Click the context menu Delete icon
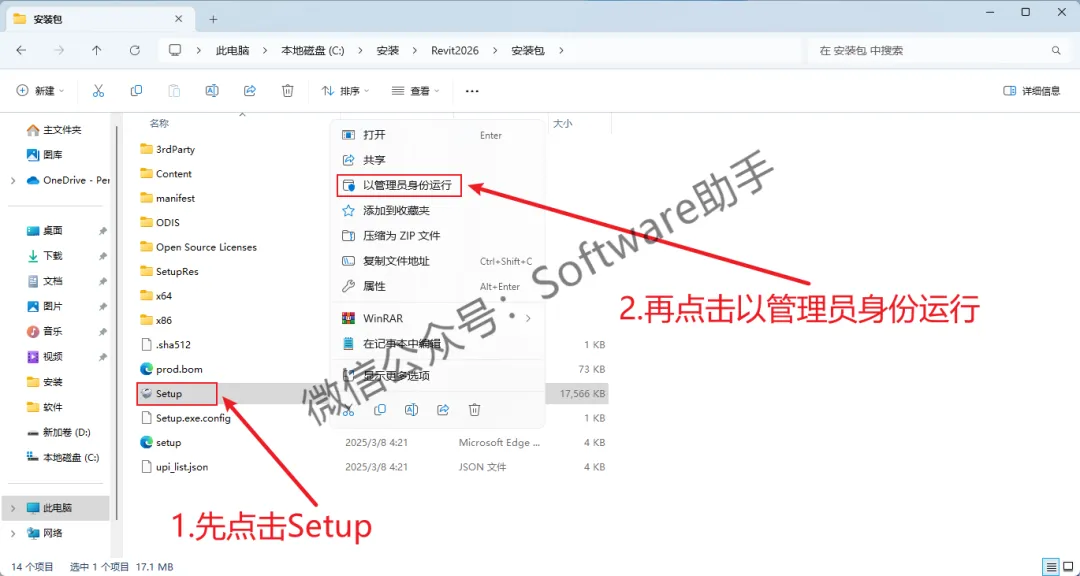 click(474, 410)
